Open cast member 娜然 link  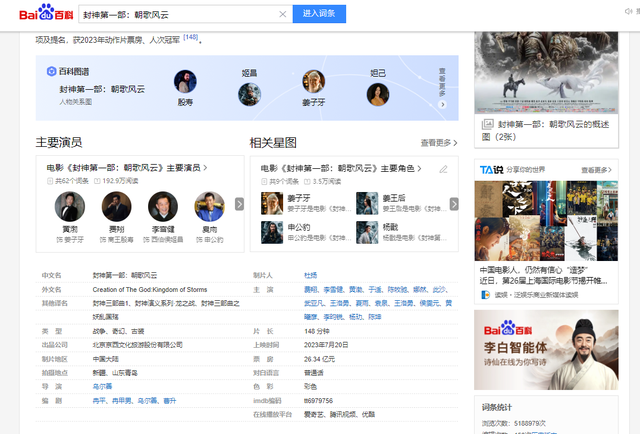(x=420, y=289)
